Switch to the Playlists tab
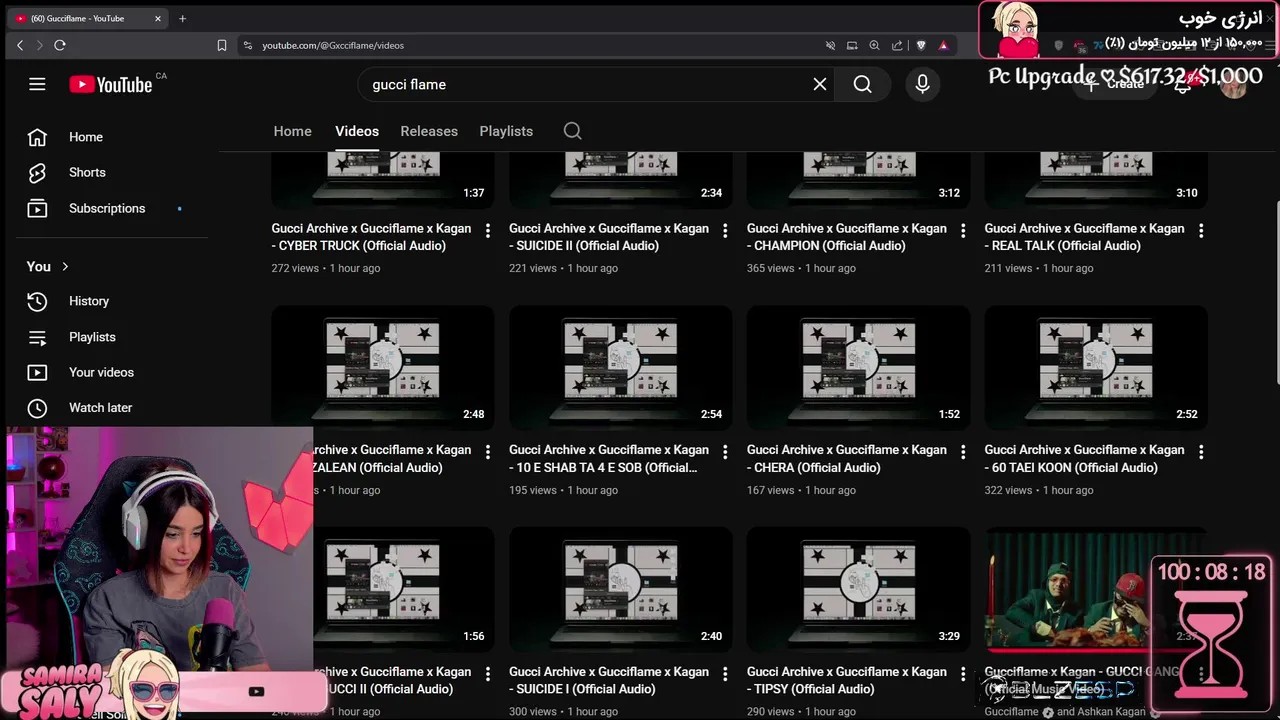 click(506, 131)
